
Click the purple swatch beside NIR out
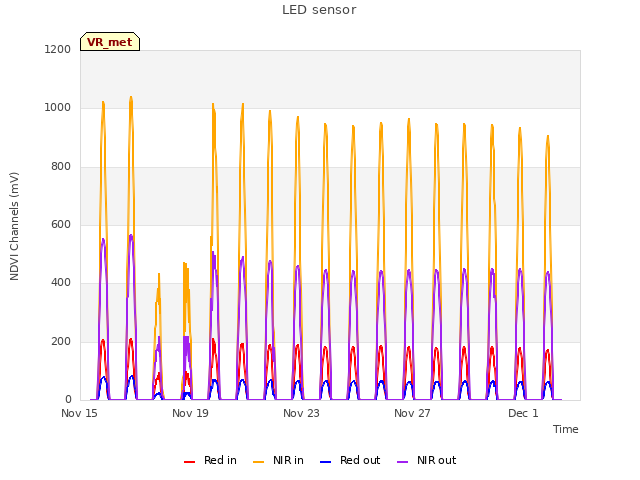click(402, 462)
